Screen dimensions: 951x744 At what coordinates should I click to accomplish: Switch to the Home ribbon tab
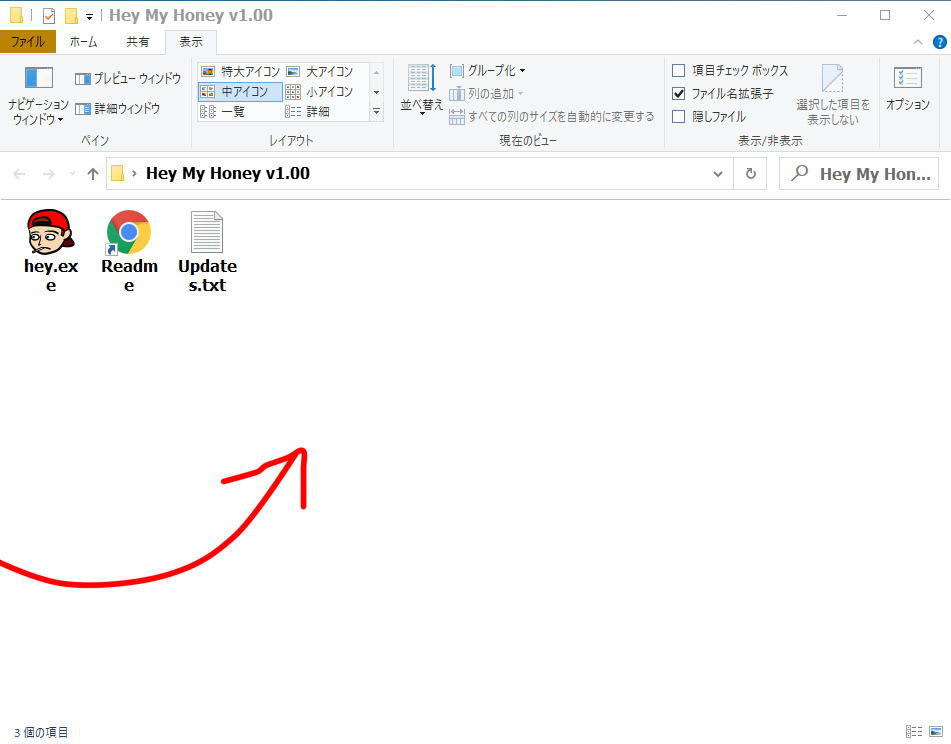pos(83,42)
